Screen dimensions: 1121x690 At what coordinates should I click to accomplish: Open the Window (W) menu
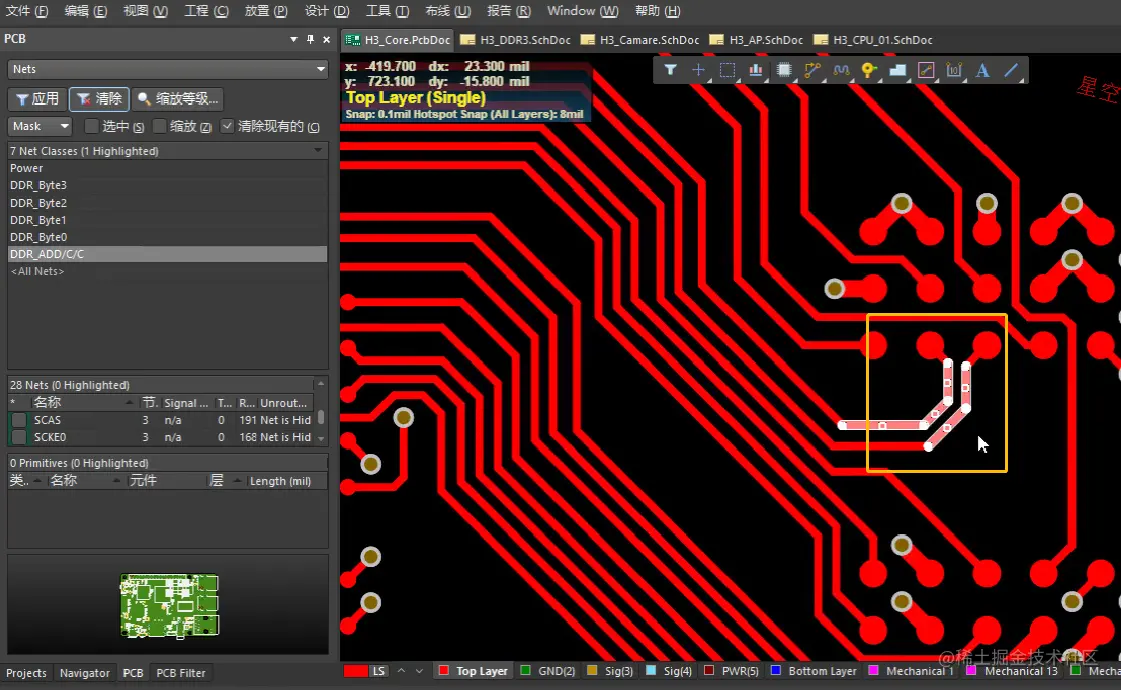(x=582, y=11)
